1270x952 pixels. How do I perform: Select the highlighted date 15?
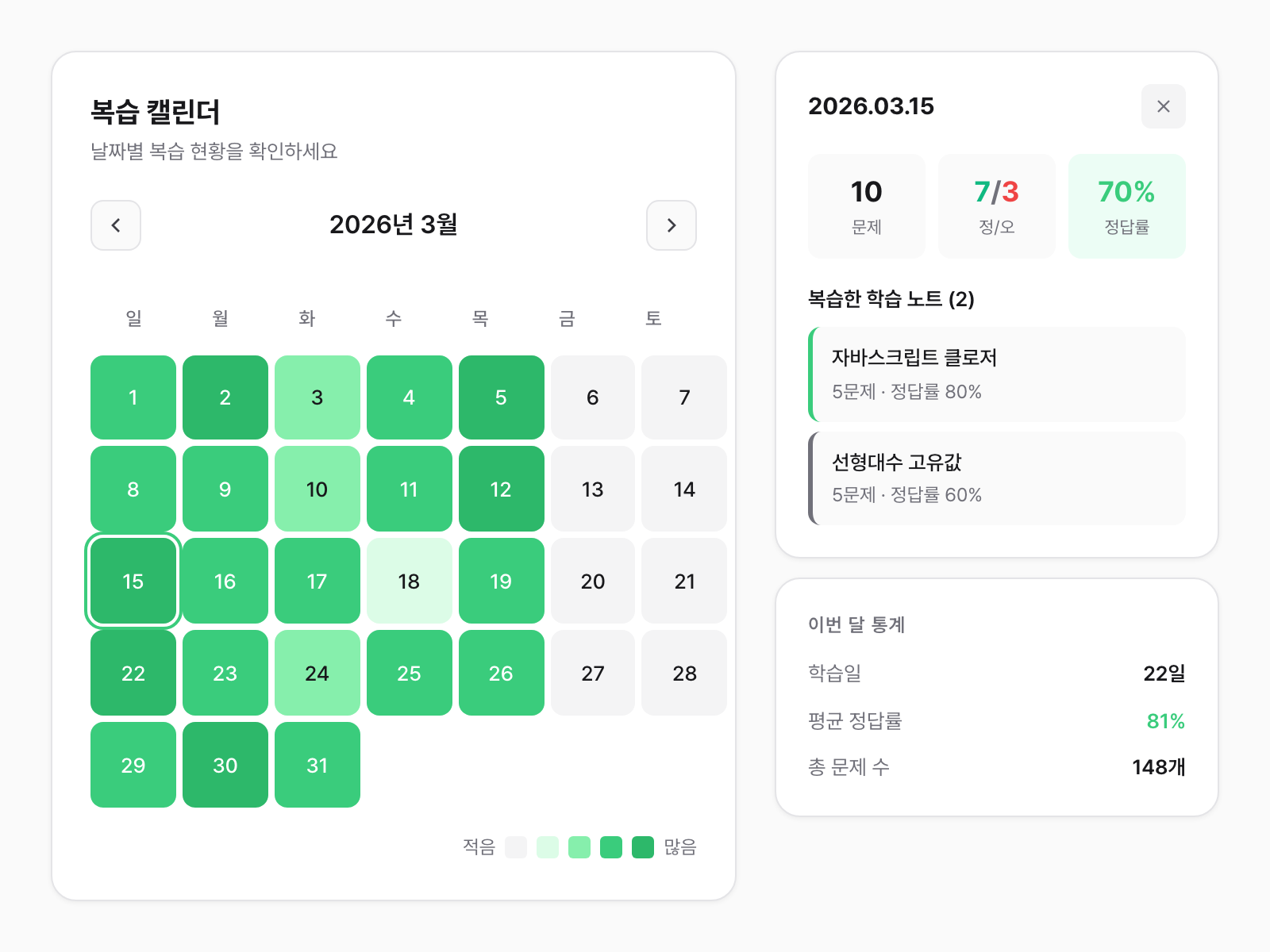click(133, 582)
